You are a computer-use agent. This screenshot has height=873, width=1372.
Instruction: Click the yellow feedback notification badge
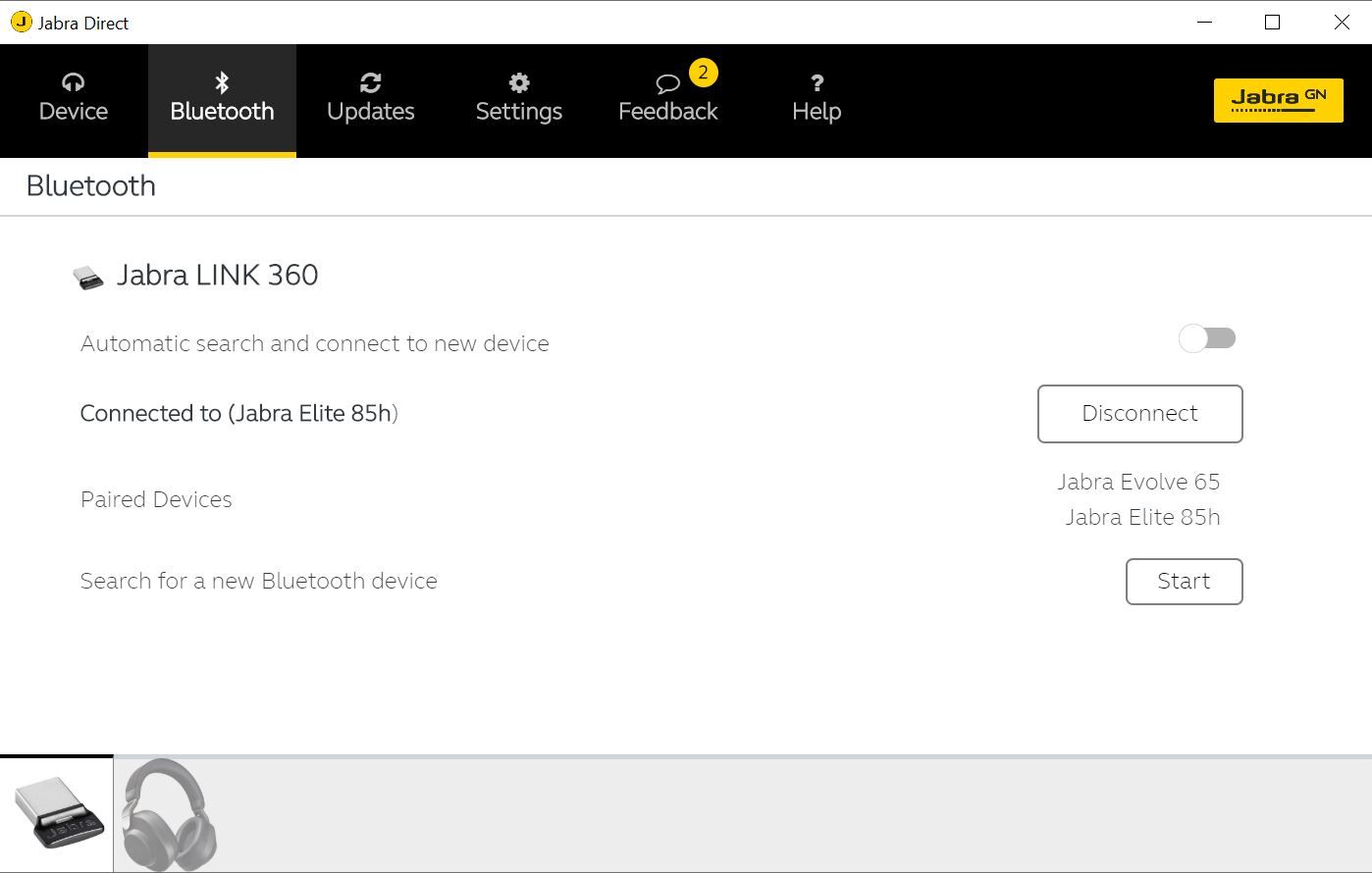tap(703, 73)
